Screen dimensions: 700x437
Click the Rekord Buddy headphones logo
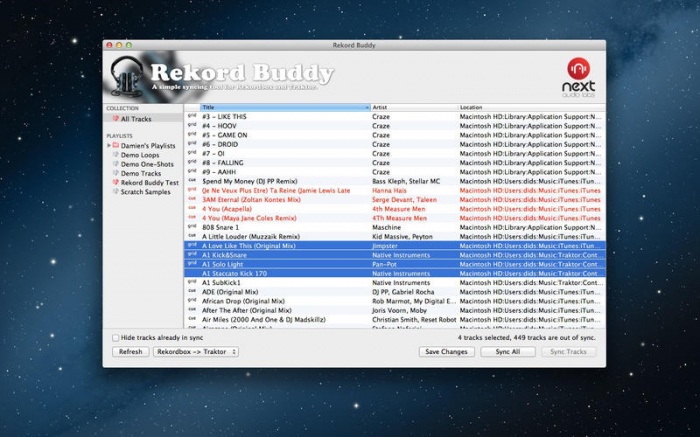[127, 75]
